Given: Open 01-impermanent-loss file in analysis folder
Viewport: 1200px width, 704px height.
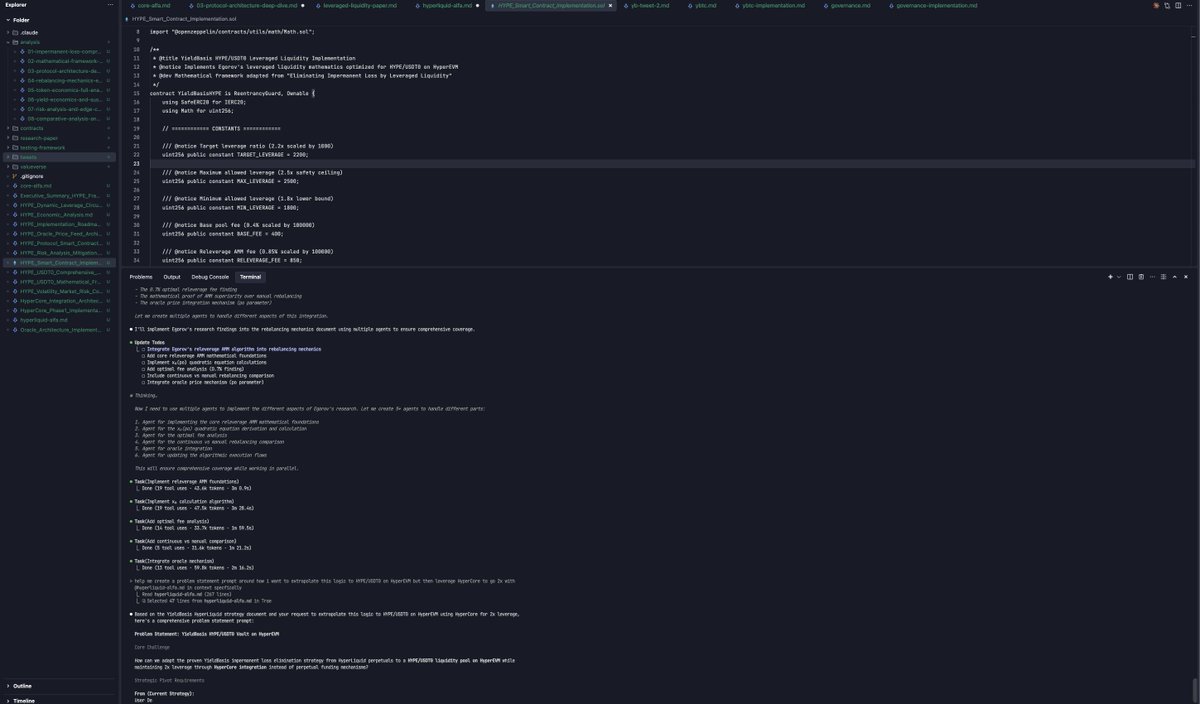Looking at the screenshot, I should [x=63, y=52].
